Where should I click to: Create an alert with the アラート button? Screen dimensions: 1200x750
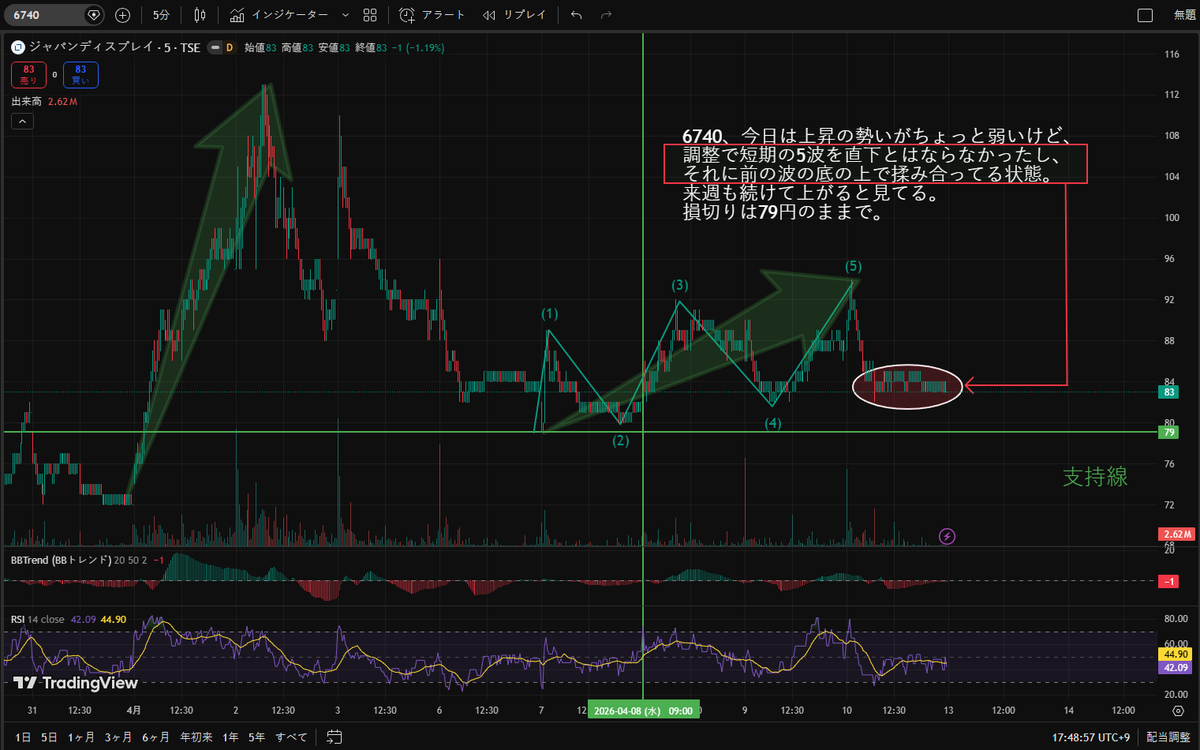pyautogui.click(x=430, y=15)
